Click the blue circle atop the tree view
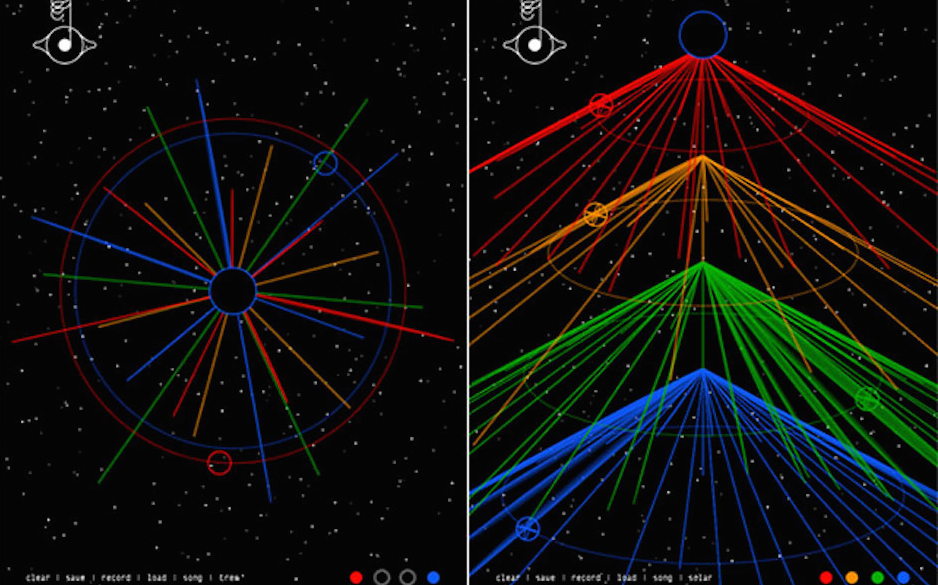Viewport: 938px width, 585px height. (x=703, y=35)
